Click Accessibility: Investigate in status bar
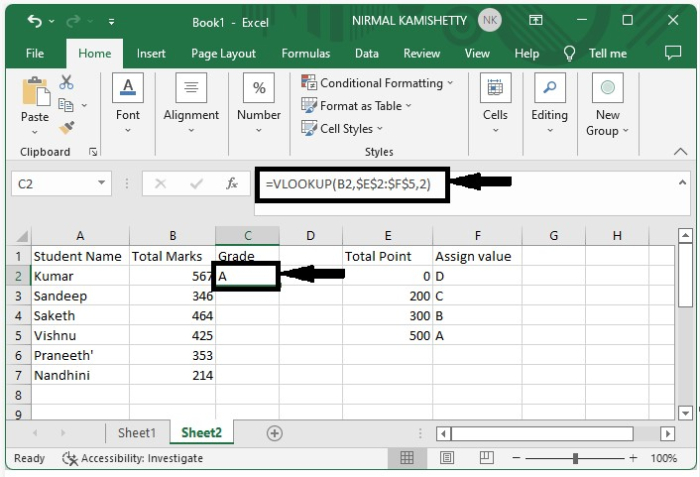This screenshot has width=700, height=477. 133,458
